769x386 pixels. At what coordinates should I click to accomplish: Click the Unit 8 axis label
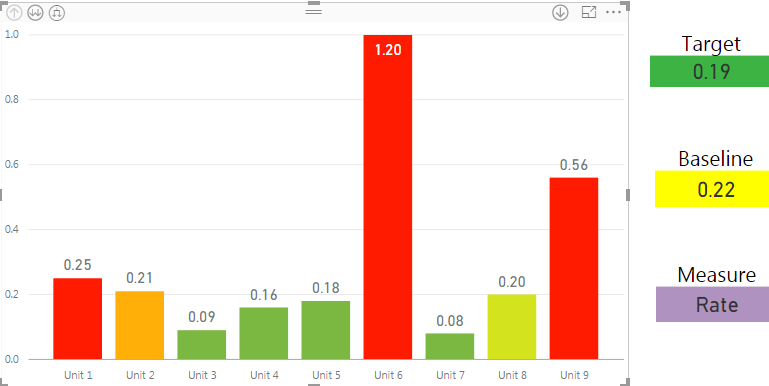[513, 375]
